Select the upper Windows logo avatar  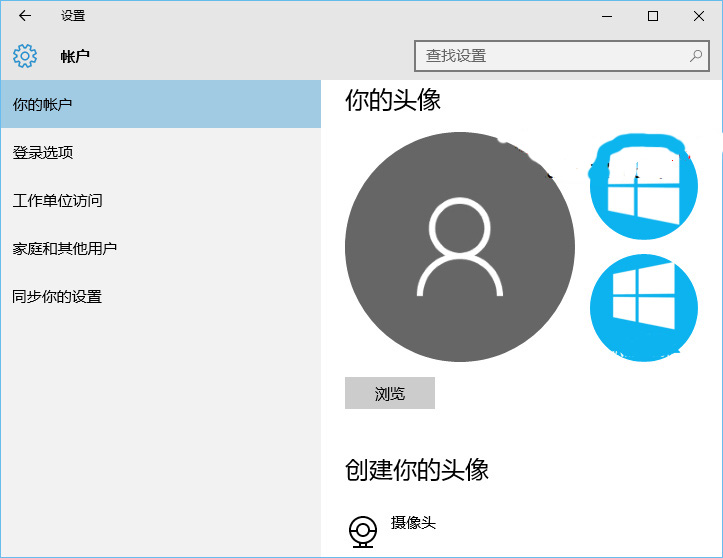point(642,189)
